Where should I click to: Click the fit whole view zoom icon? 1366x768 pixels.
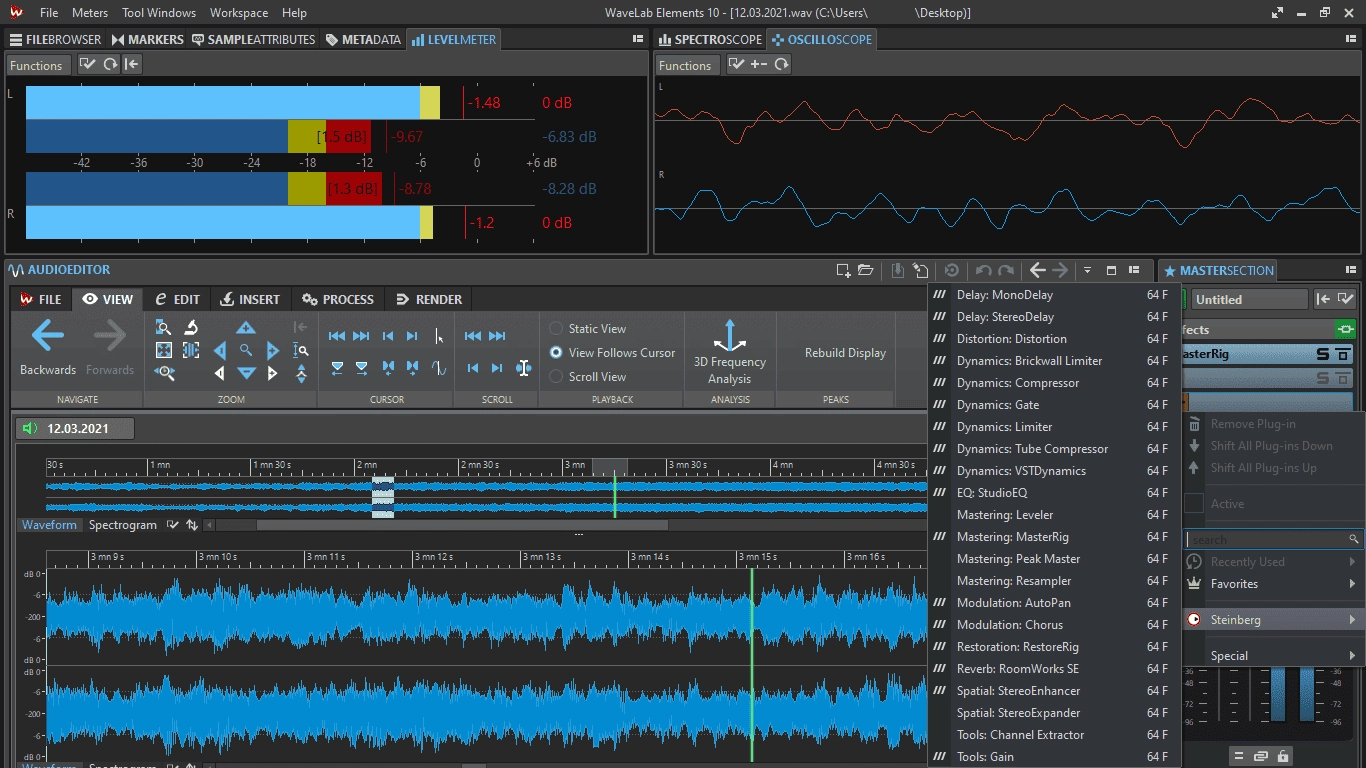(164, 350)
